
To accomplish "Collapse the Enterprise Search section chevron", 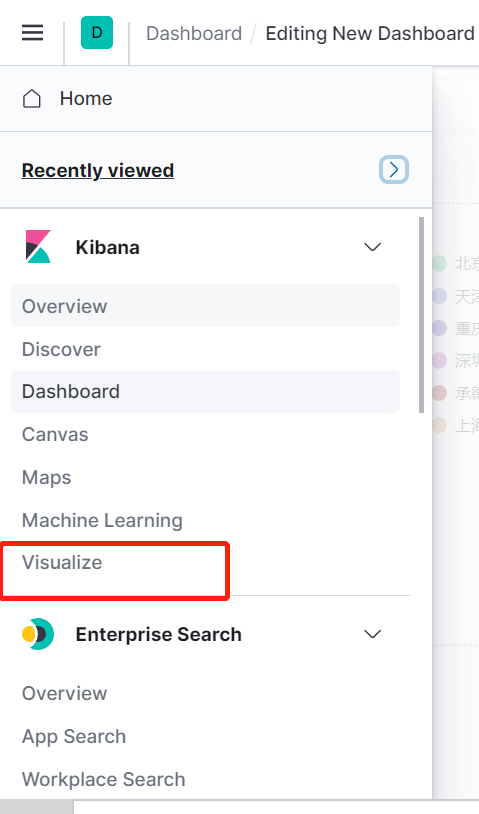I will 373,634.
